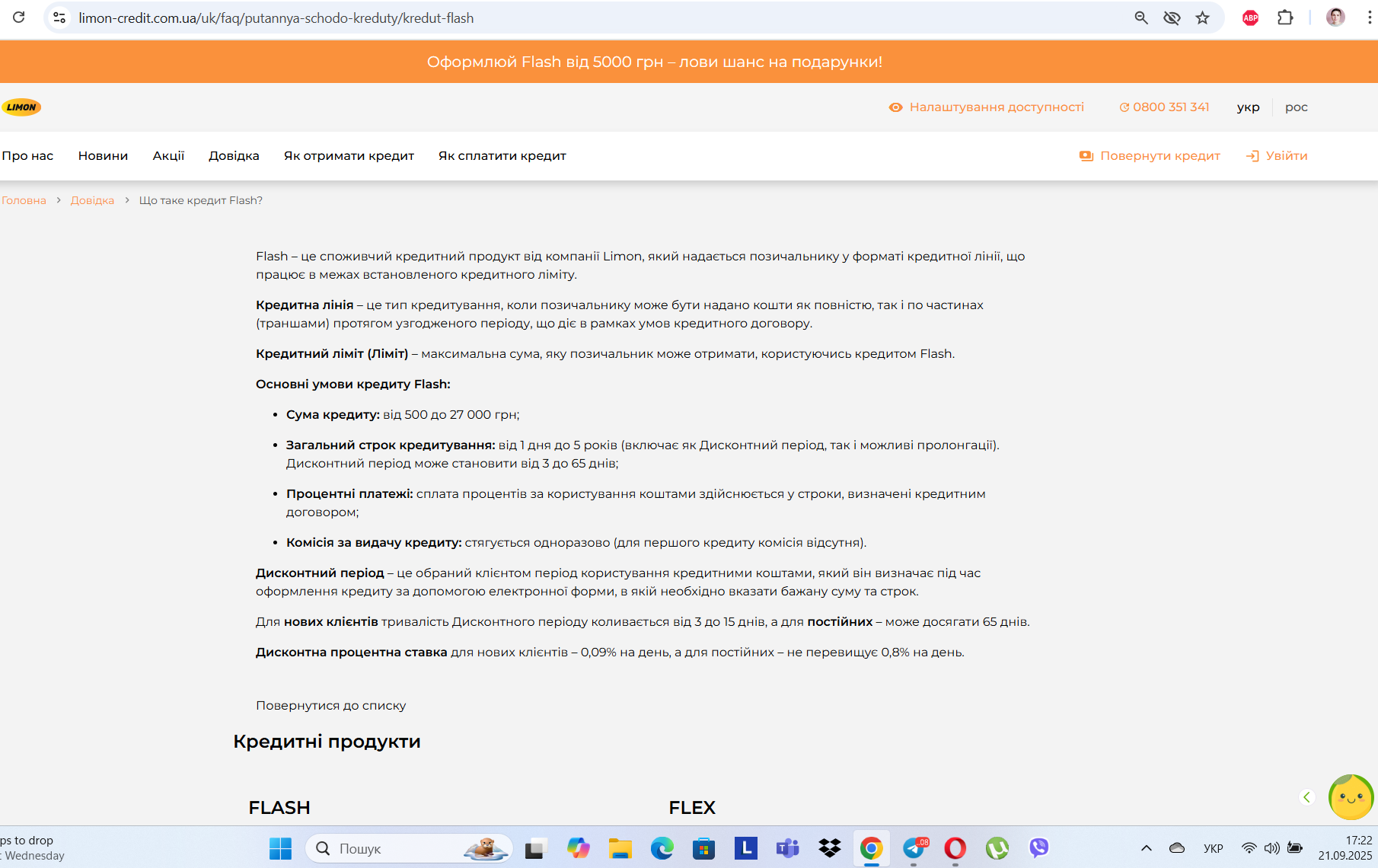
Task: Open Microsoft Store from taskbar
Action: (x=704, y=848)
